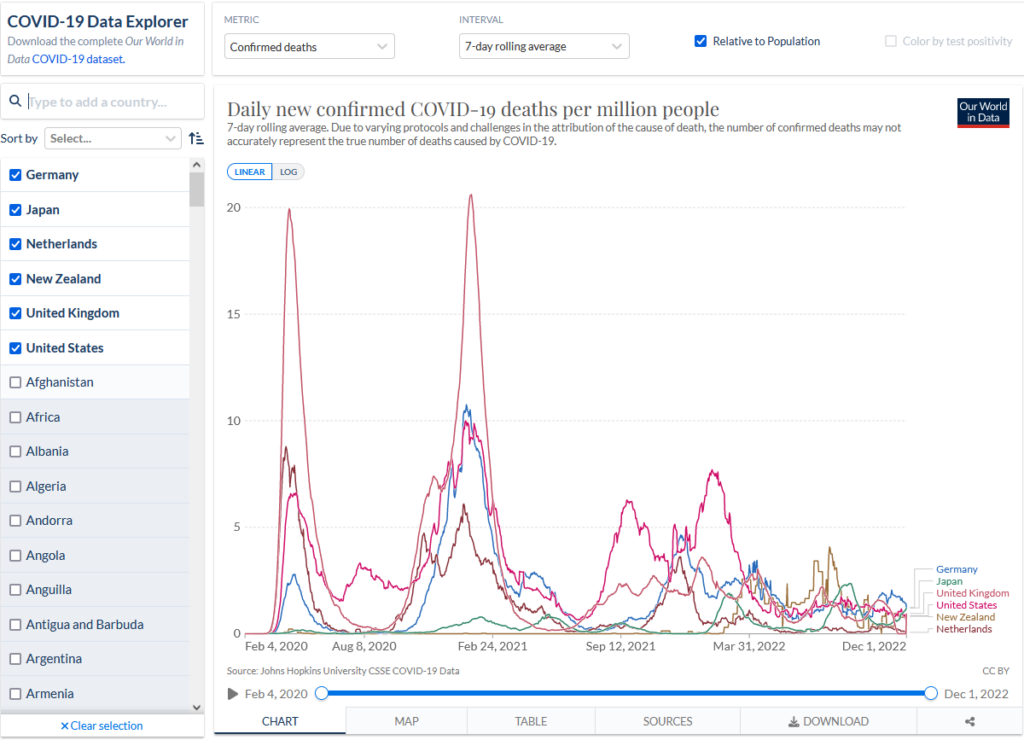Screen dimensions: 1024x740
Task: Click the X icon in Clear selection
Action: pos(65,726)
